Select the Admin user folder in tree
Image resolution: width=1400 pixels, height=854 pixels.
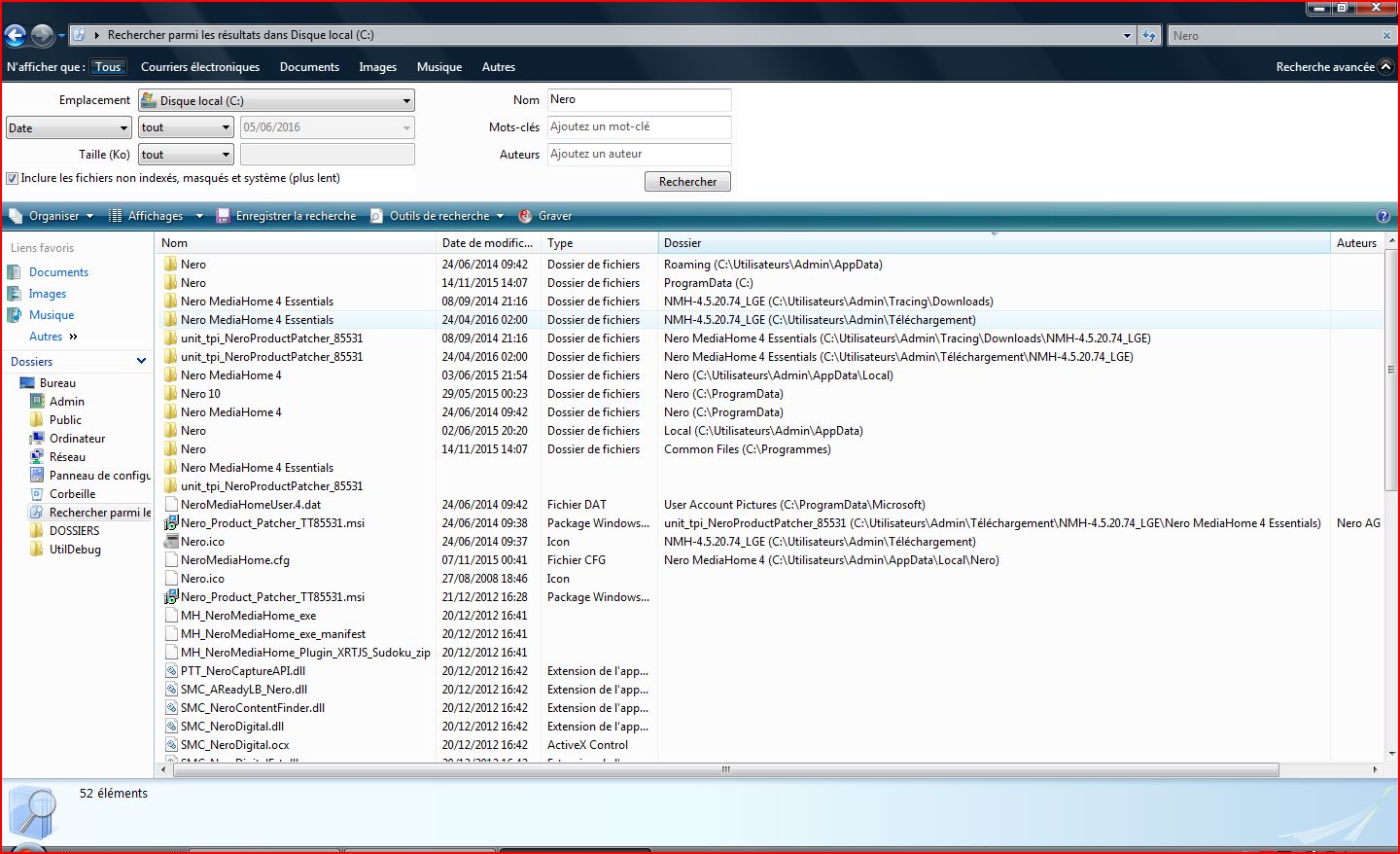coord(66,402)
